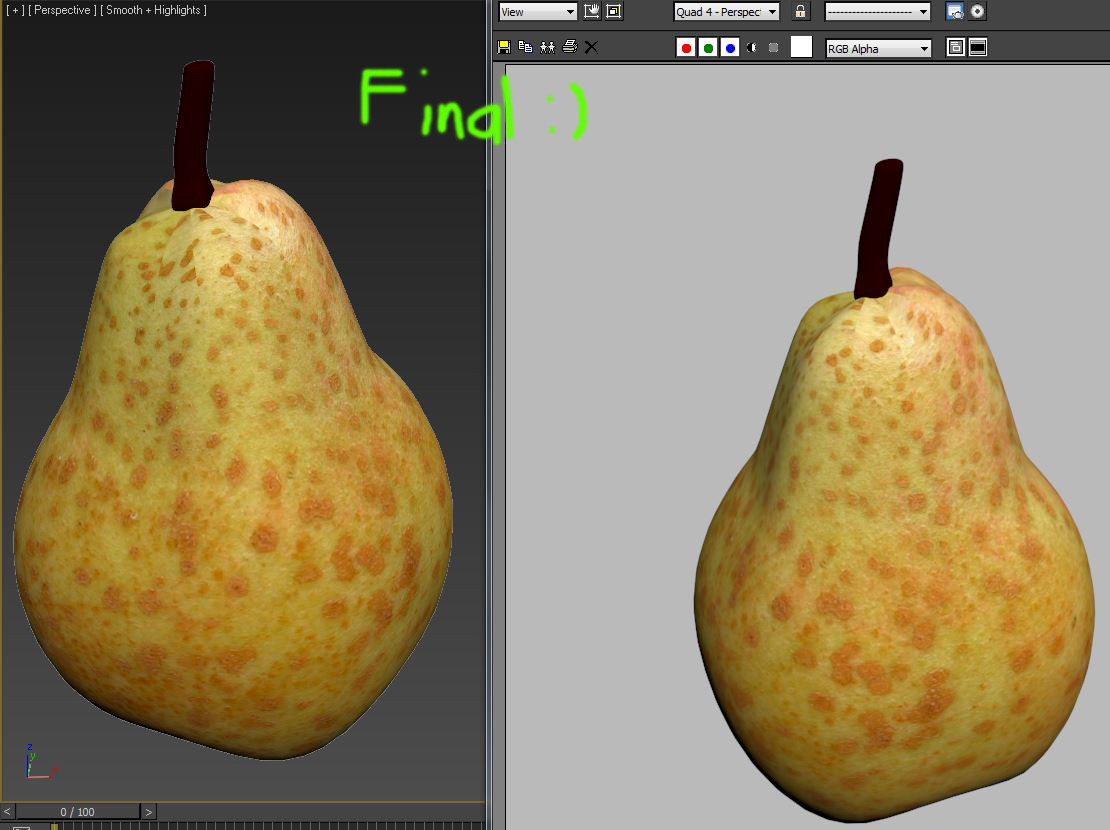Click the white color swatch
1110x830 pixels.
coord(801,47)
